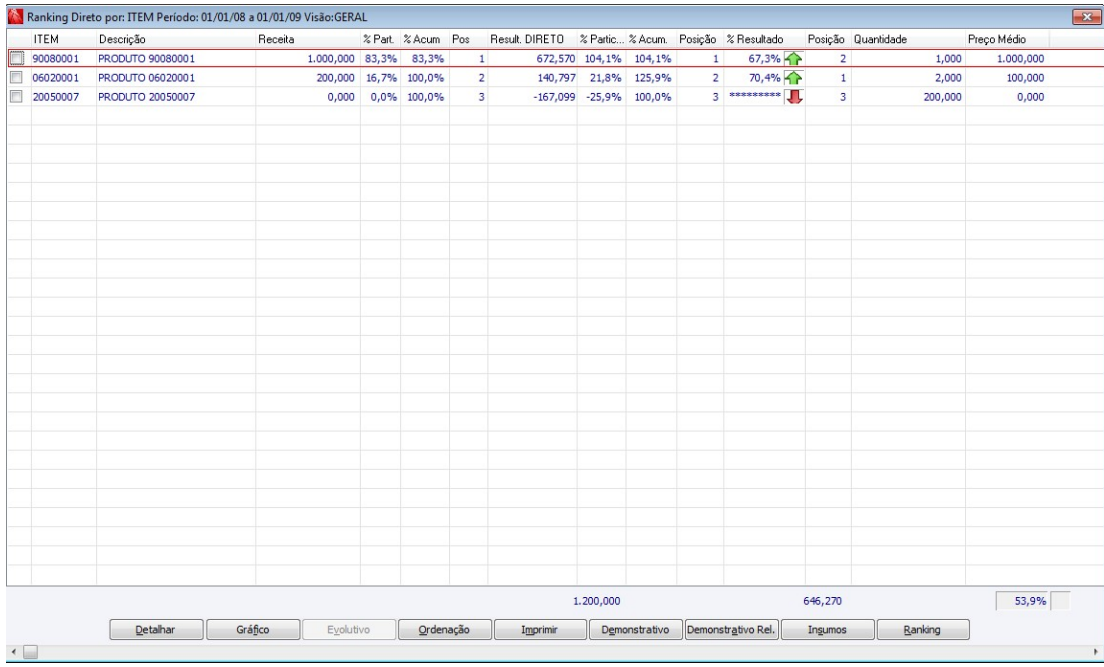
Task: Click item code 06020001
Action: tap(56, 77)
